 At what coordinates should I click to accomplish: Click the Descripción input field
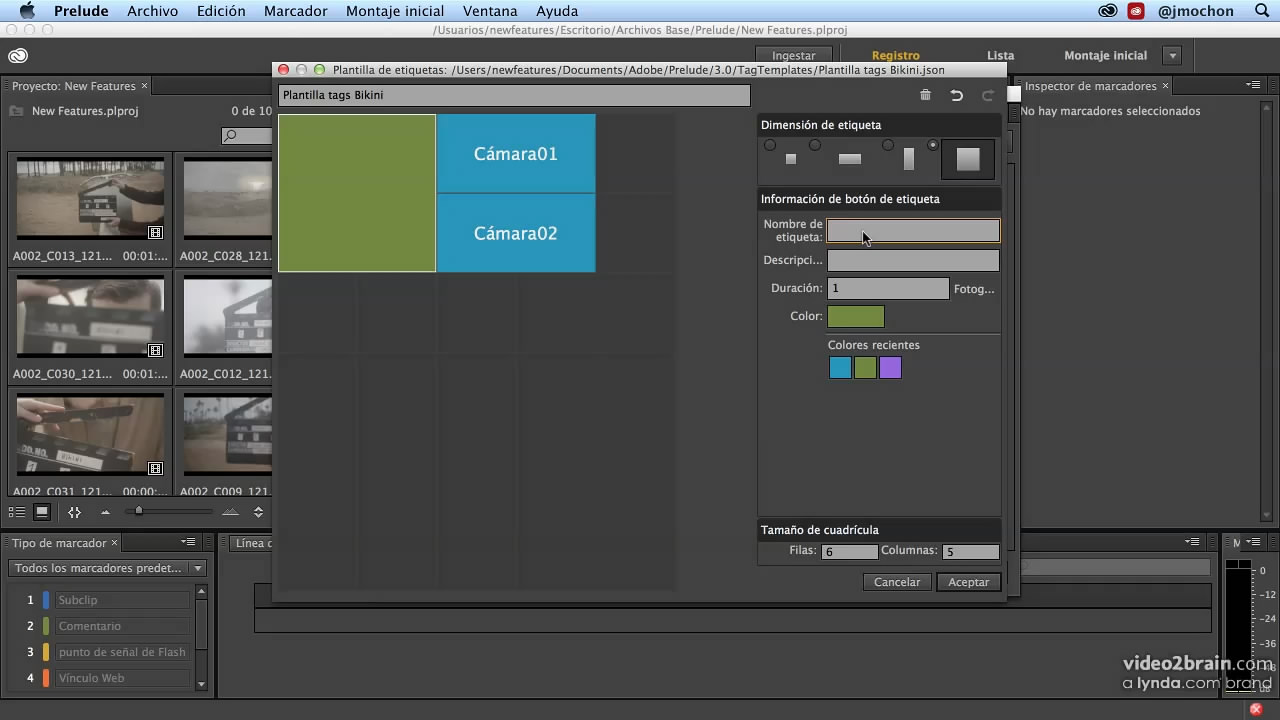[913, 261]
